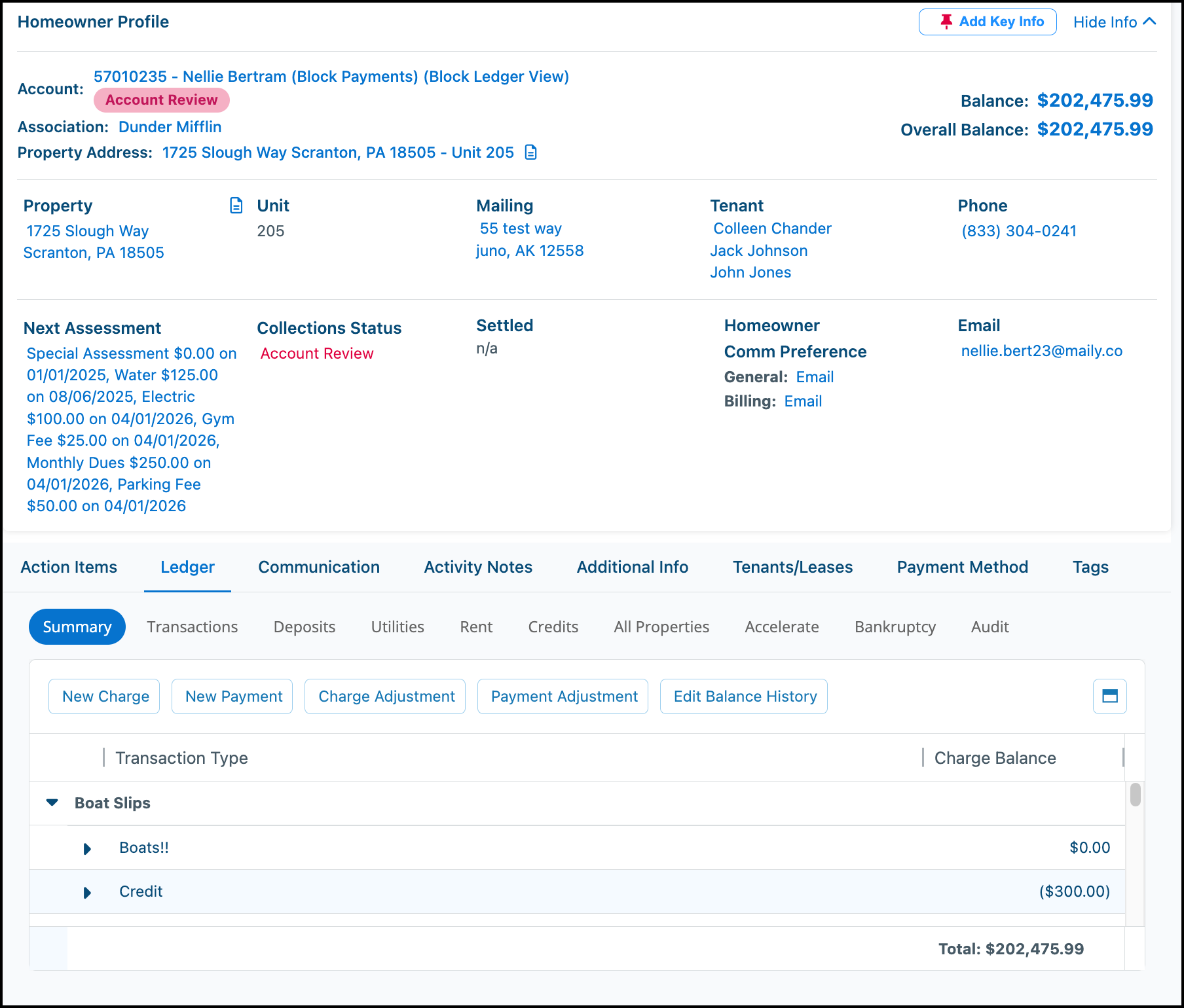The image size is (1184, 1008).
Task: Click the Total: $202,475.99 text
Action: [1010, 949]
